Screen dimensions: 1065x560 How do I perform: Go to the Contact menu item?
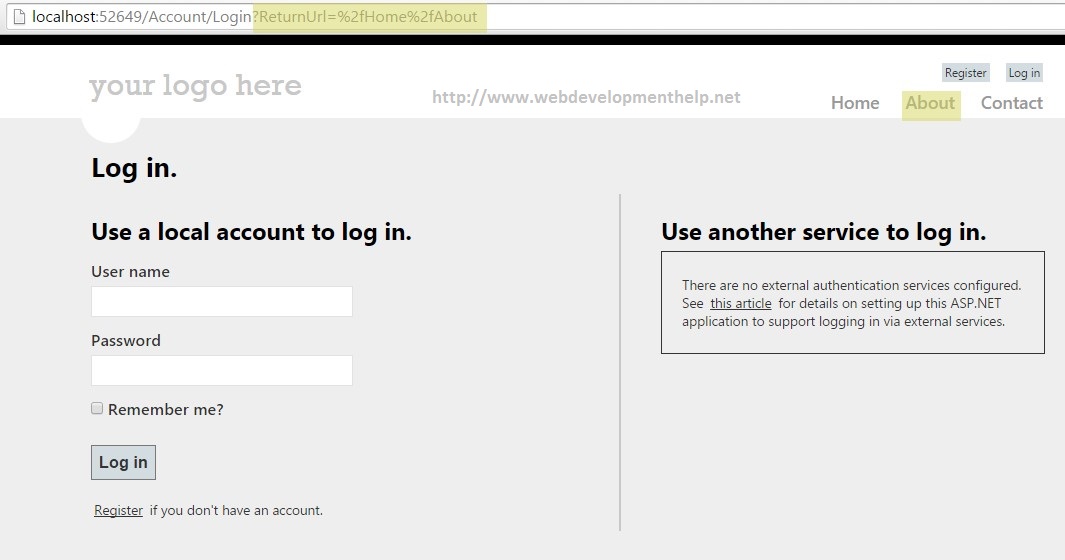tap(1011, 103)
